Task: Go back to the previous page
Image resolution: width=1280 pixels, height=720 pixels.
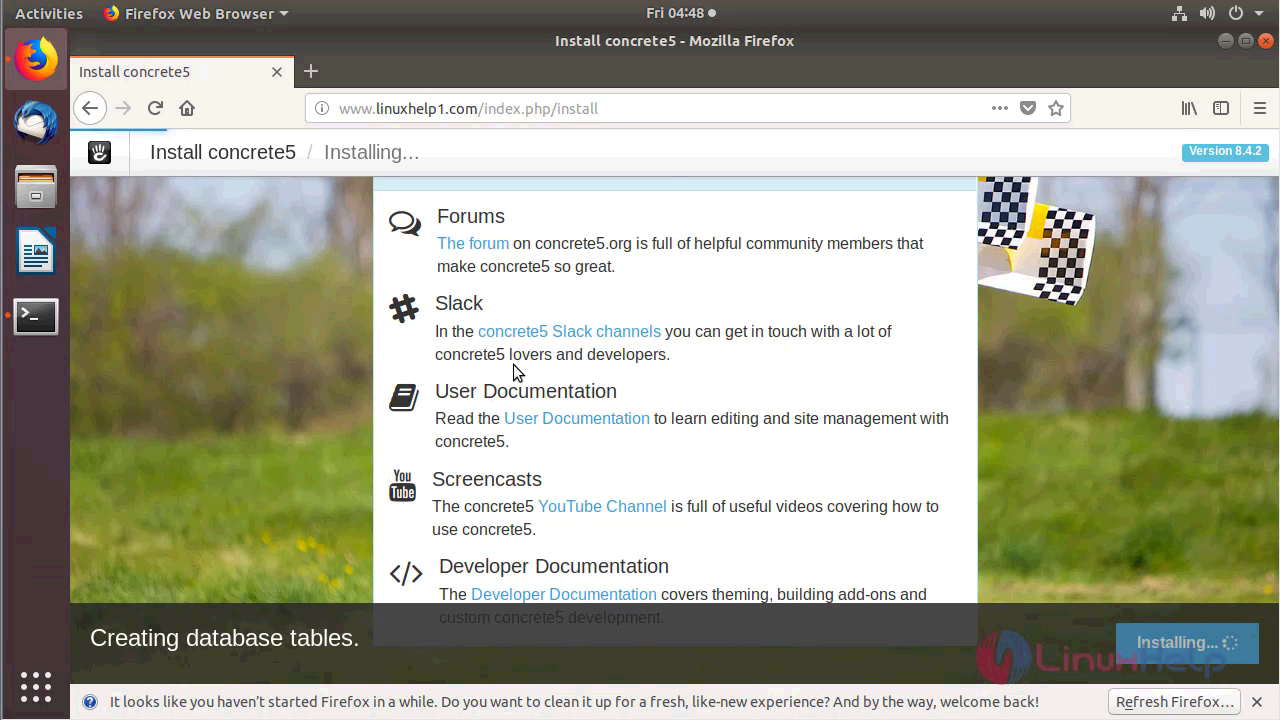Action: coord(90,108)
